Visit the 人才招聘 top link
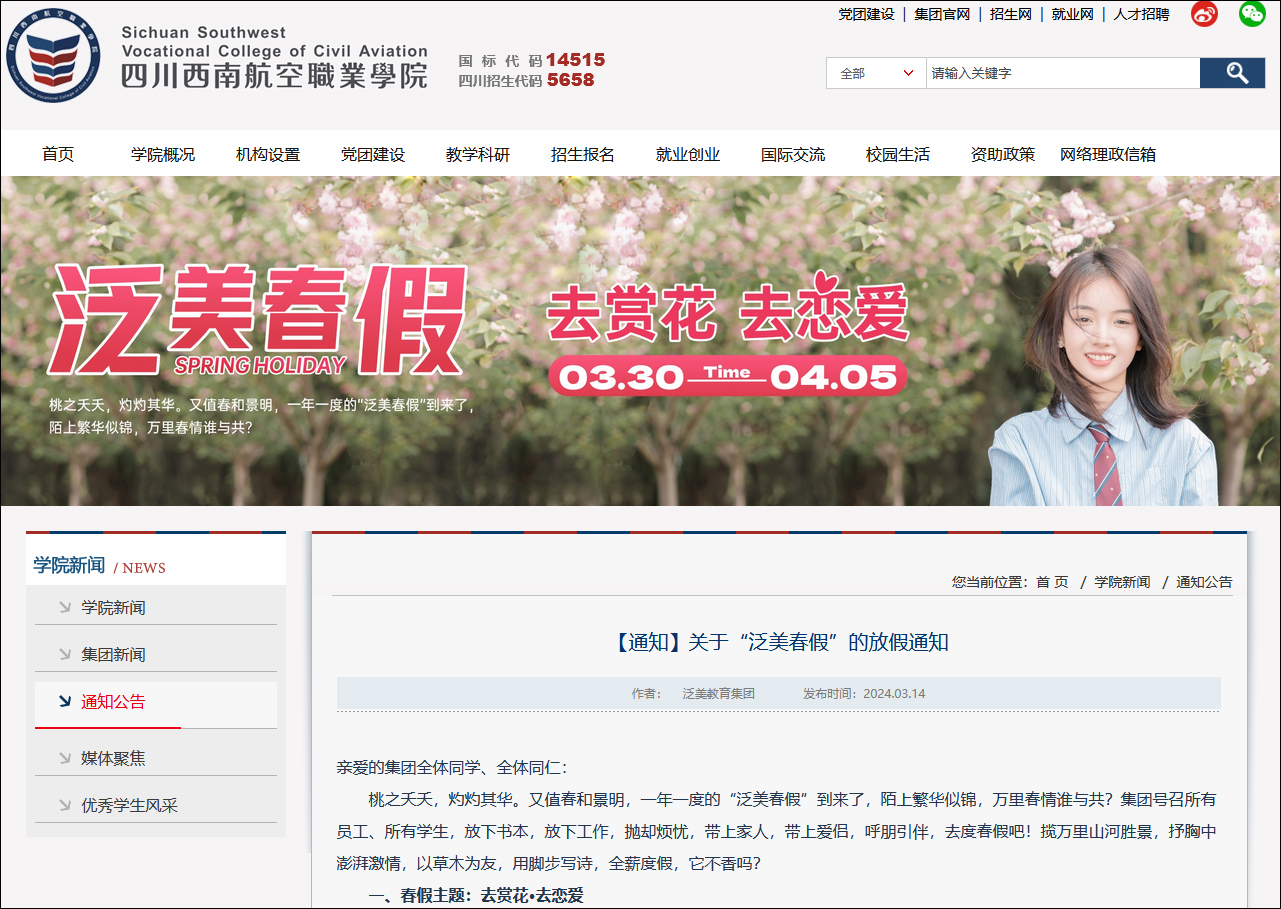 click(x=1141, y=14)
